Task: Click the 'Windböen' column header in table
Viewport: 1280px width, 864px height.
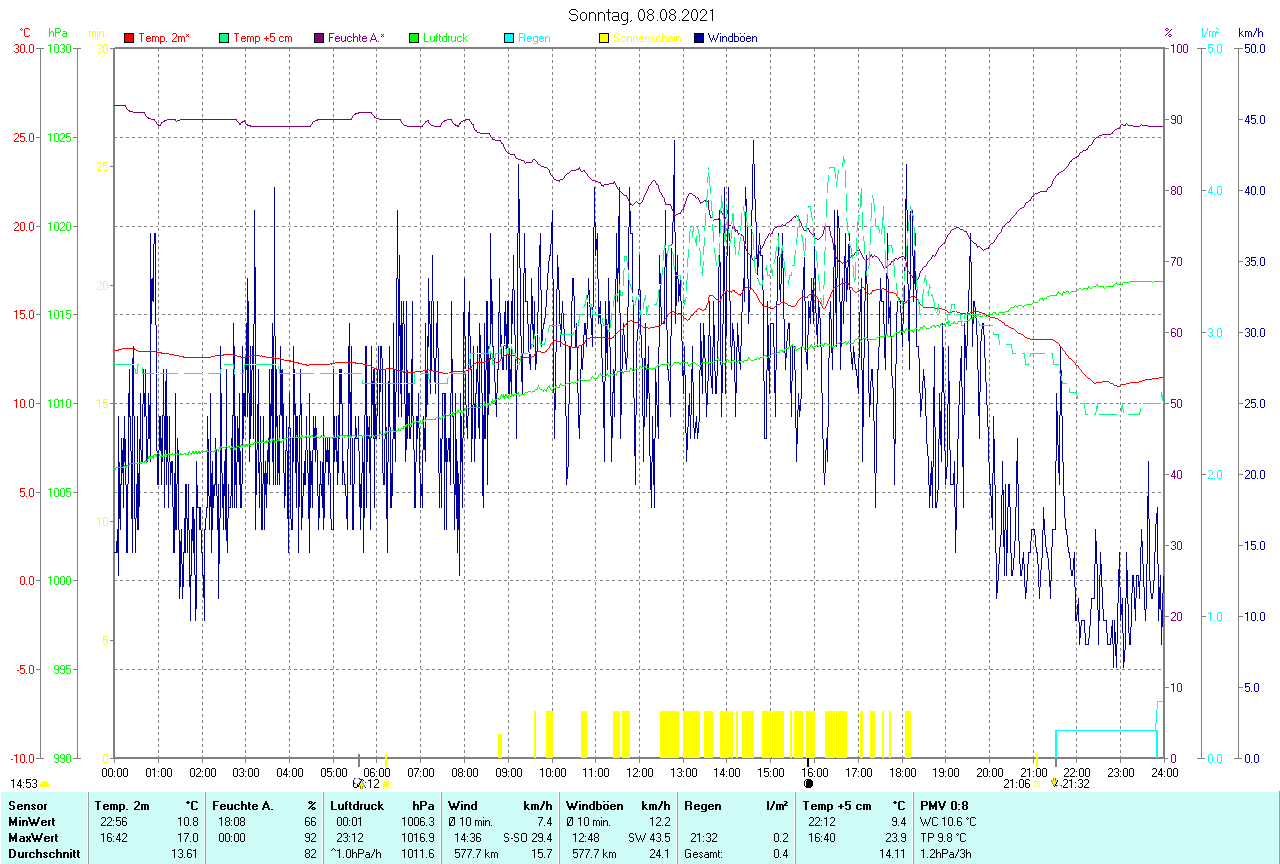Action: (594, 805)
